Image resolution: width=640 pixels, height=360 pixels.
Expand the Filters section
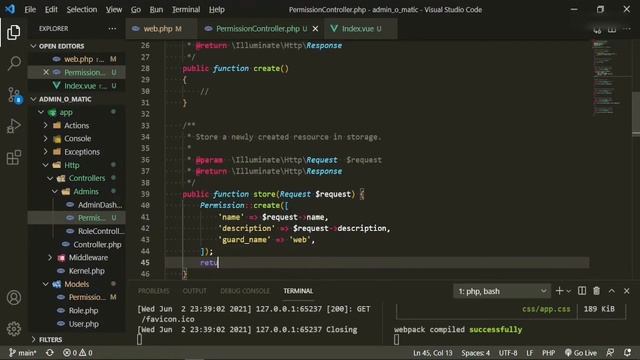[x=33, y=339]
